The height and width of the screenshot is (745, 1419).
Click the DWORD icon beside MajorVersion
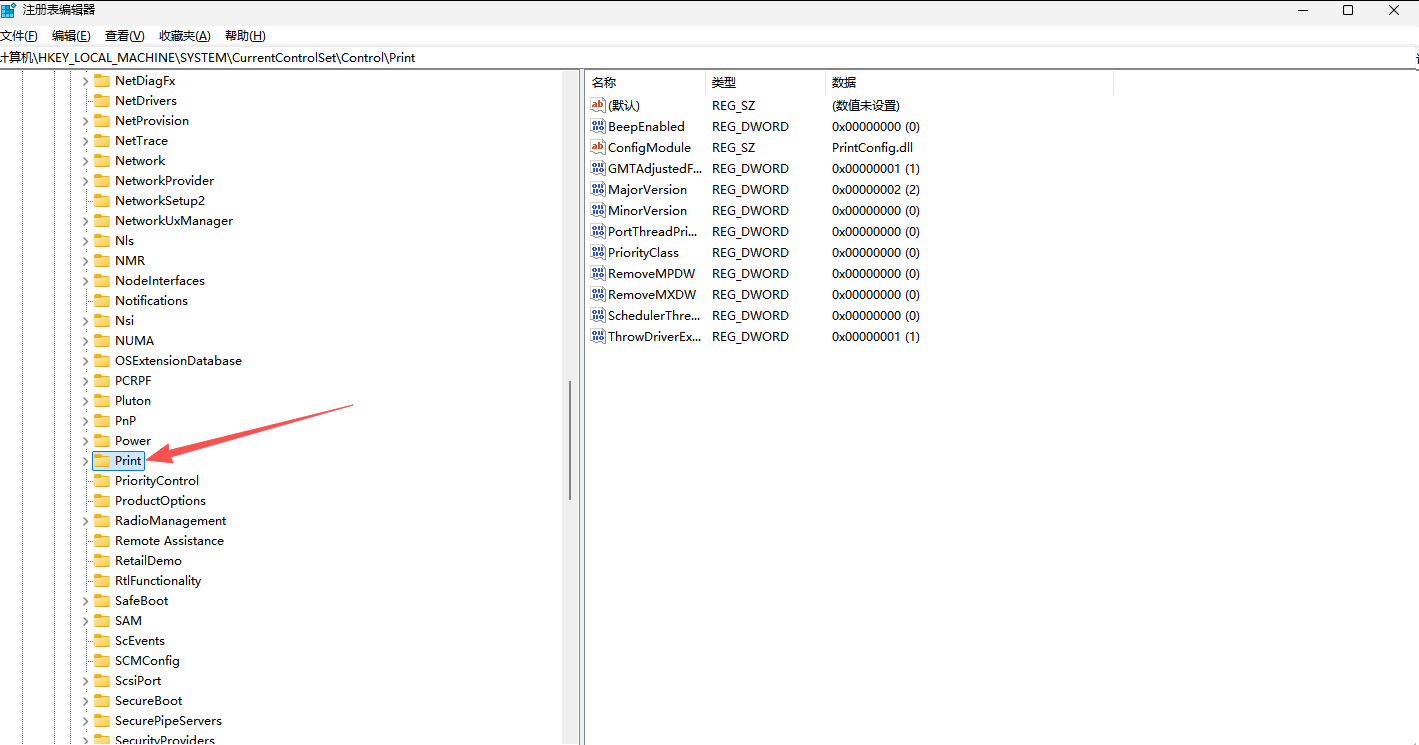pos(598,189)
